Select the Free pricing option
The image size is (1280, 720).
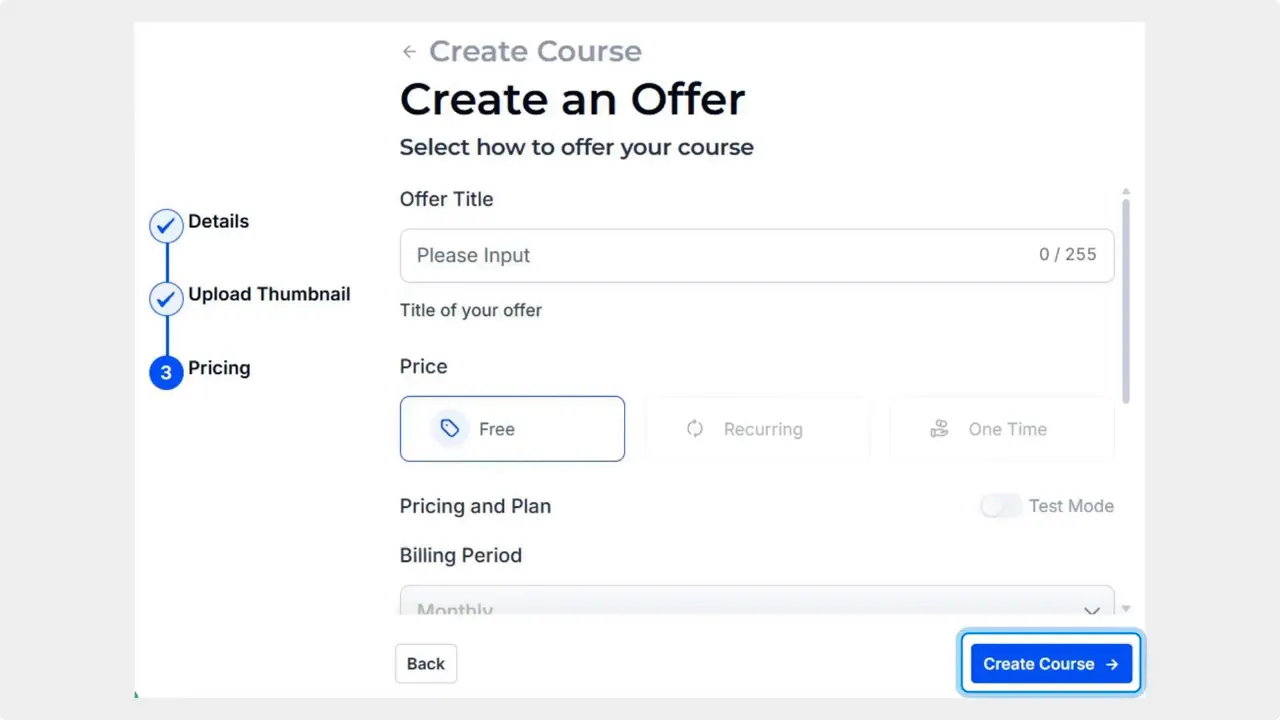[x=512, y=428]
